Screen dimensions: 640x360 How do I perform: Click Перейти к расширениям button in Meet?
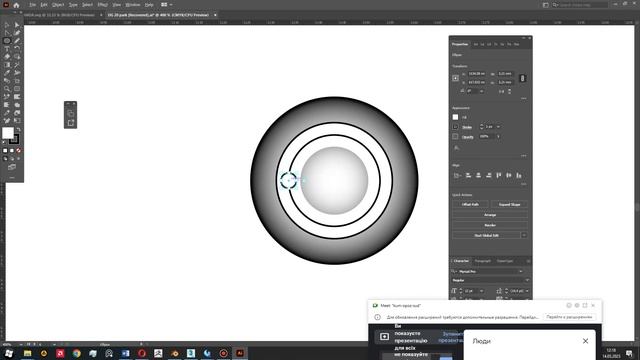click(x=569, y=317)
